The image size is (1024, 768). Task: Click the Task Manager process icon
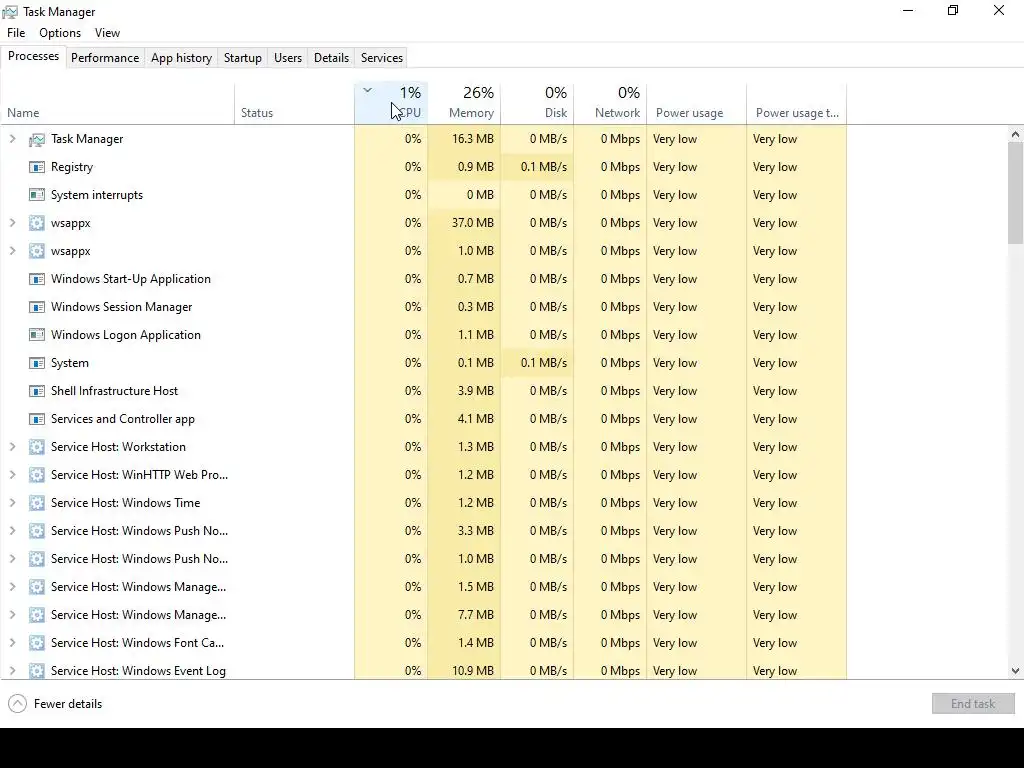pyautogui.click(x=37, y=139)
